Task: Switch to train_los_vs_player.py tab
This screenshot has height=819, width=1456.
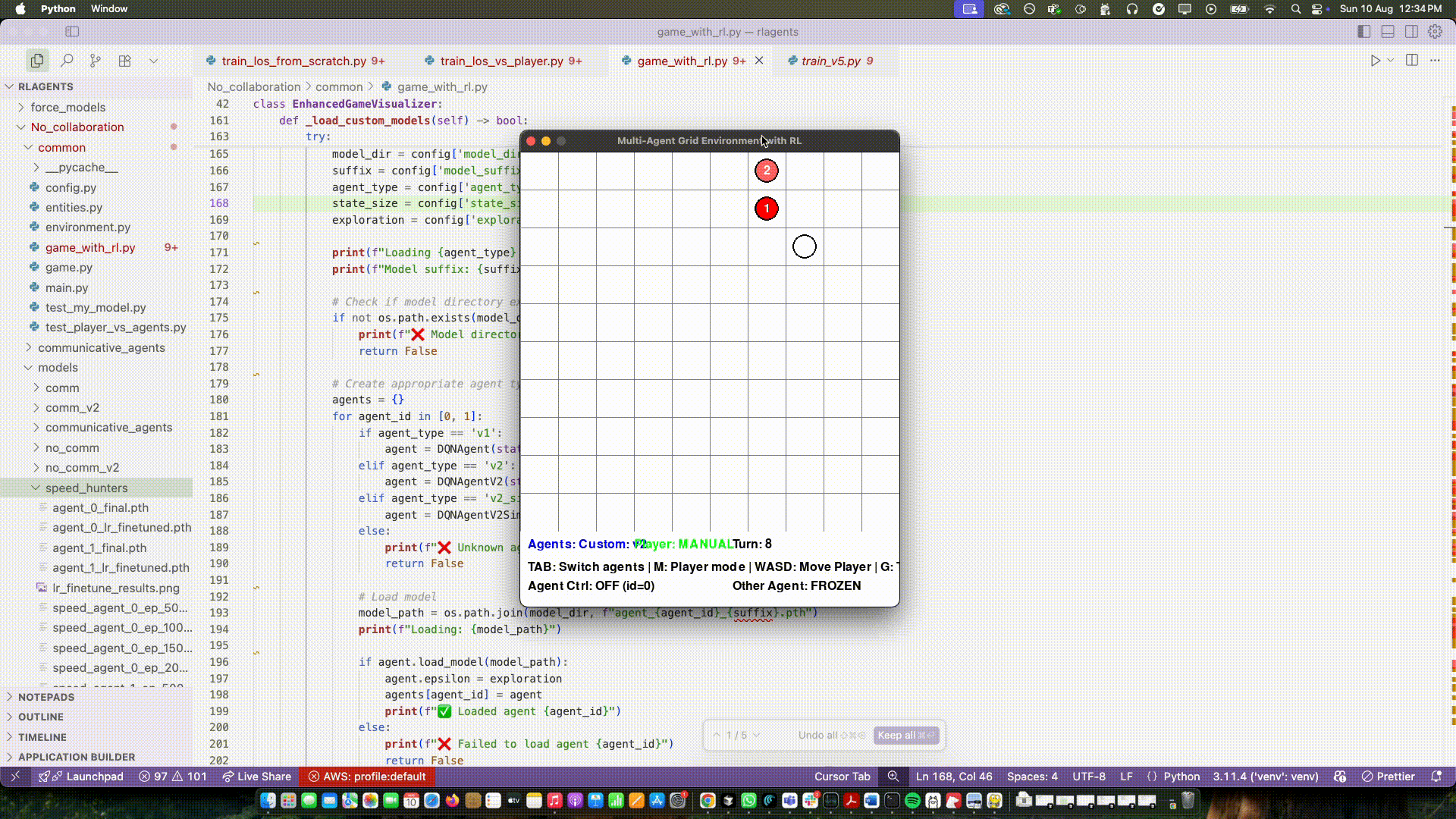Action: (x=502, y=61)
